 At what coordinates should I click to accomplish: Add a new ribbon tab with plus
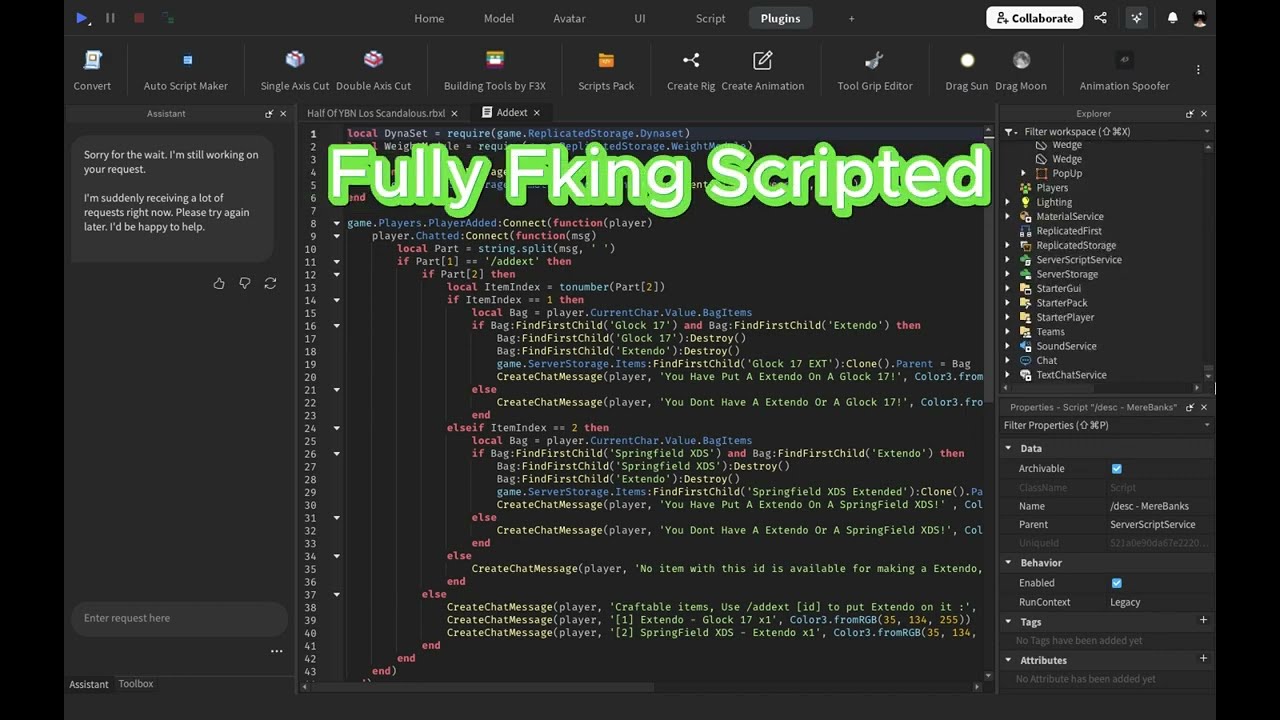[852, 18]
